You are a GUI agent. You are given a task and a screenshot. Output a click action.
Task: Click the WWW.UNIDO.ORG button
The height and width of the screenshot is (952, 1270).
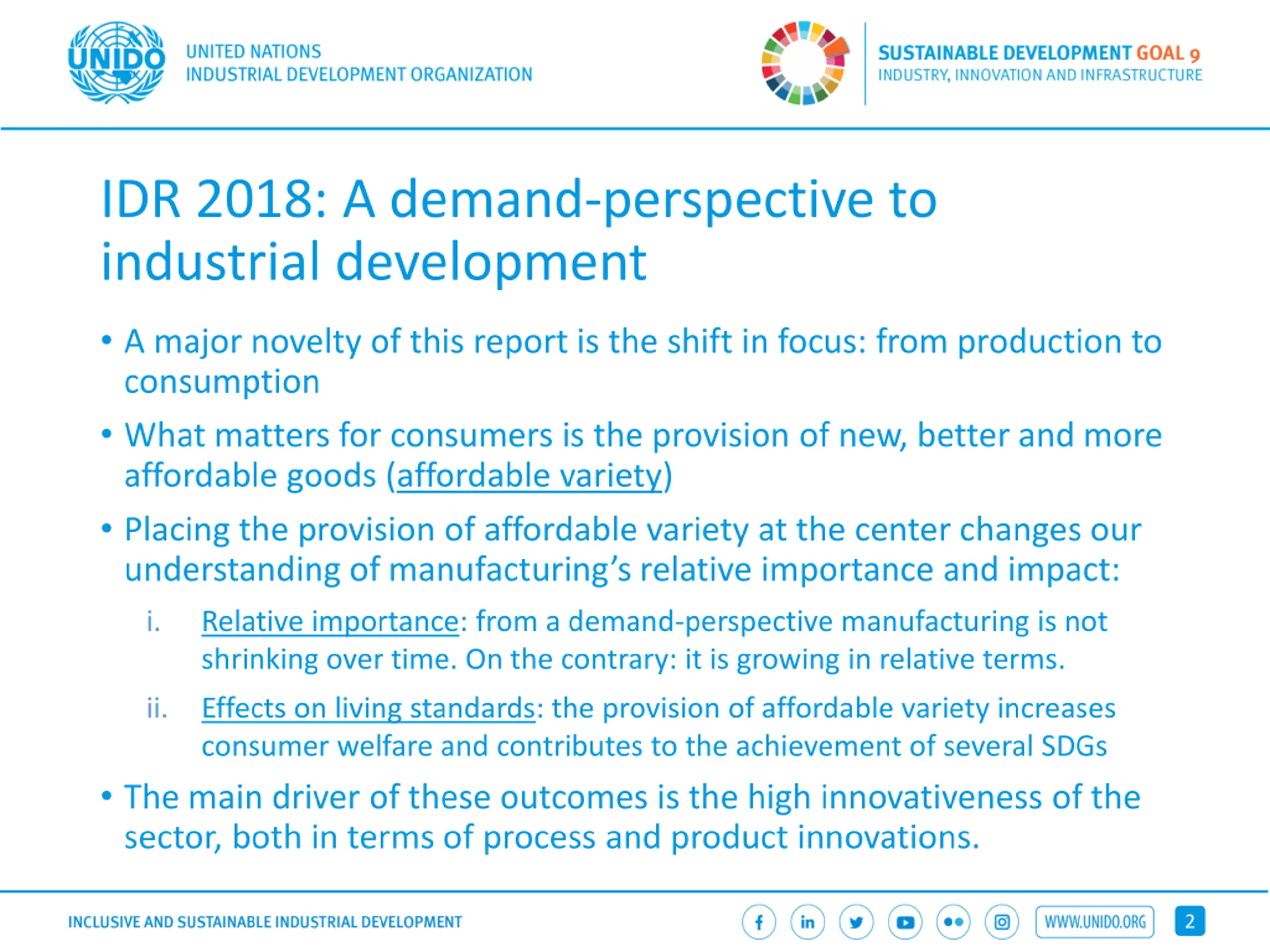(x=1095, y=922)
